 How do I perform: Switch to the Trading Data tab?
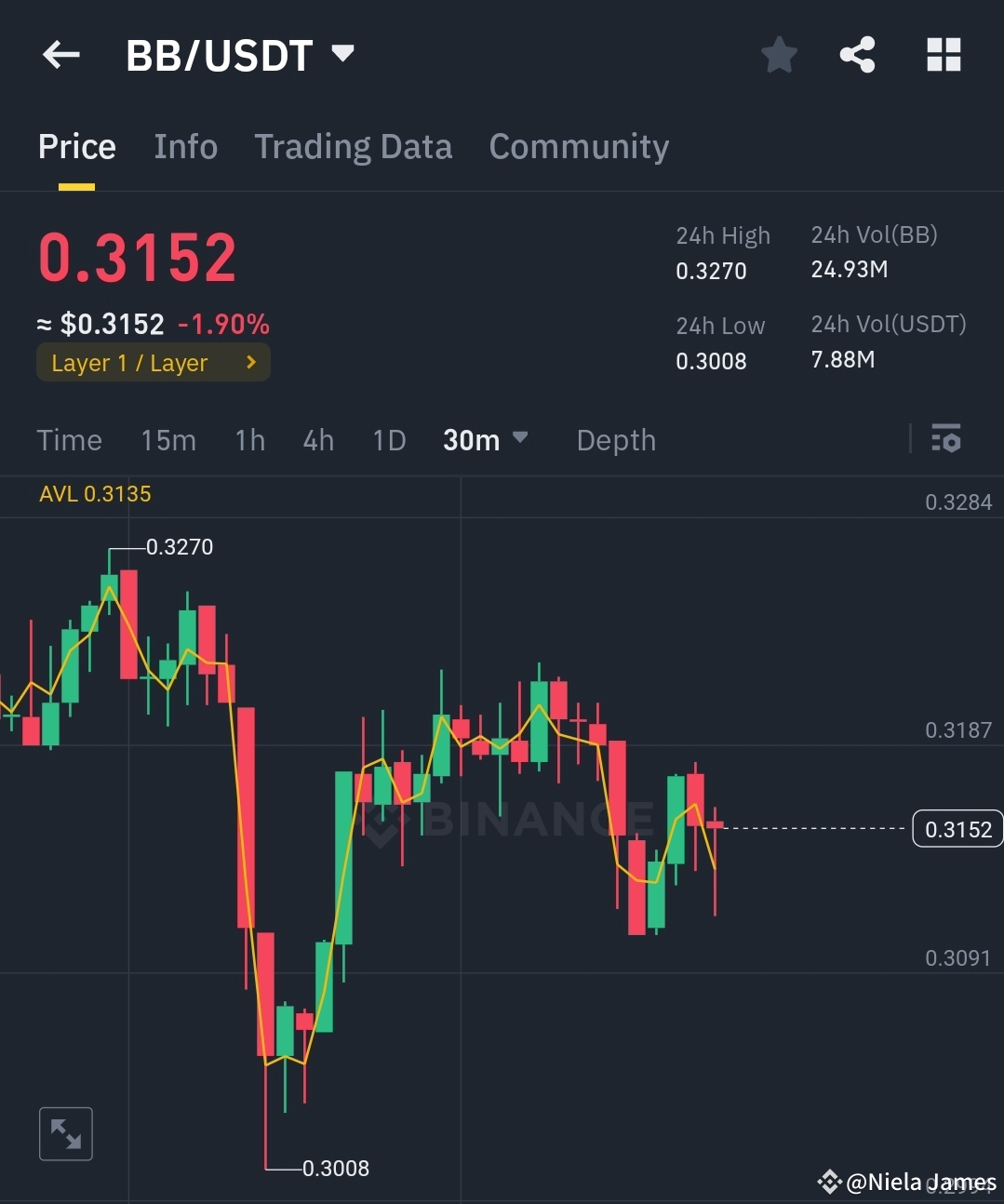tap(354, 146)
